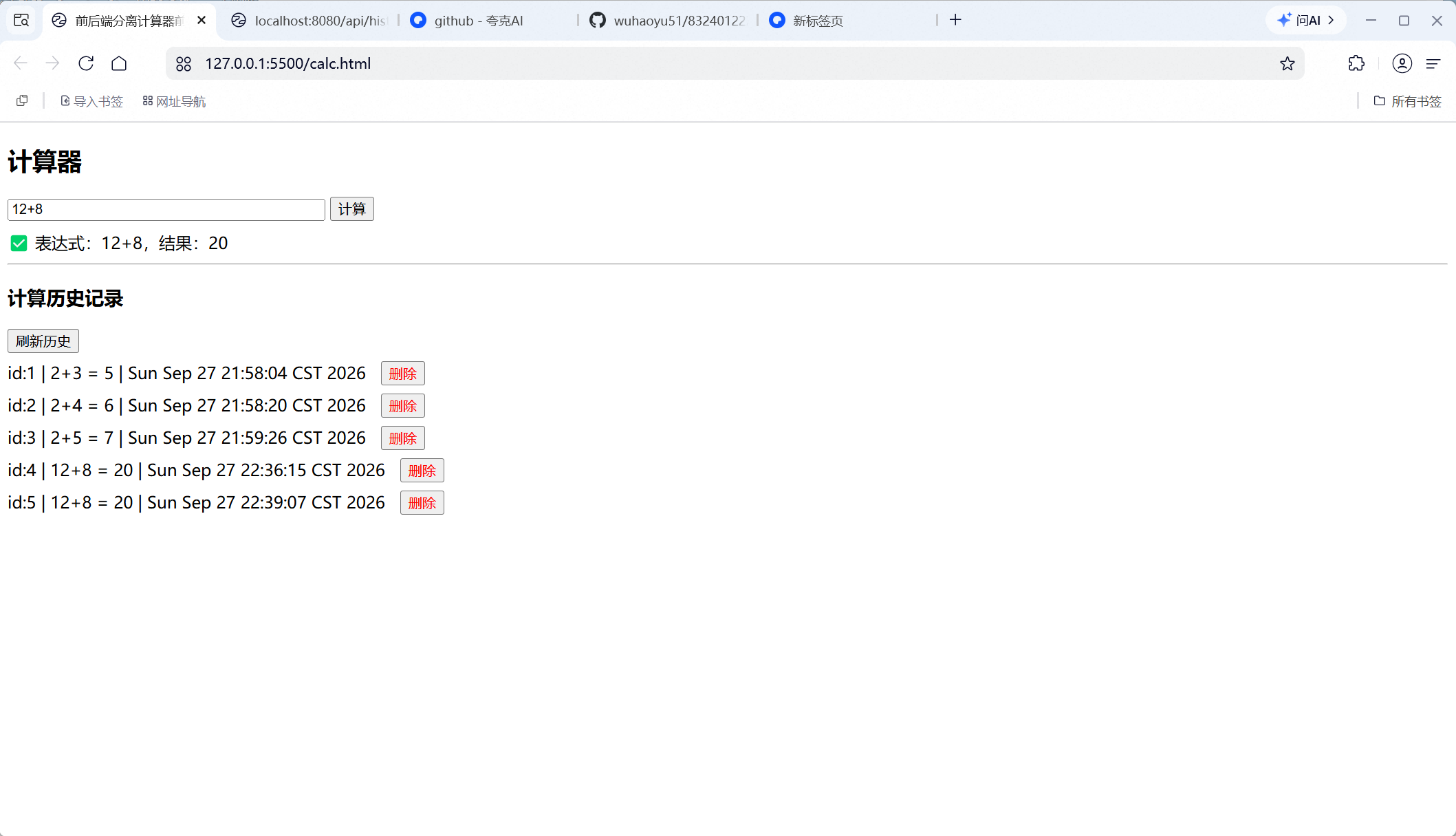The width and height of the screenshot is (1456, 836).
Task: Minimize the browser window
Action: pos(1371,21)
